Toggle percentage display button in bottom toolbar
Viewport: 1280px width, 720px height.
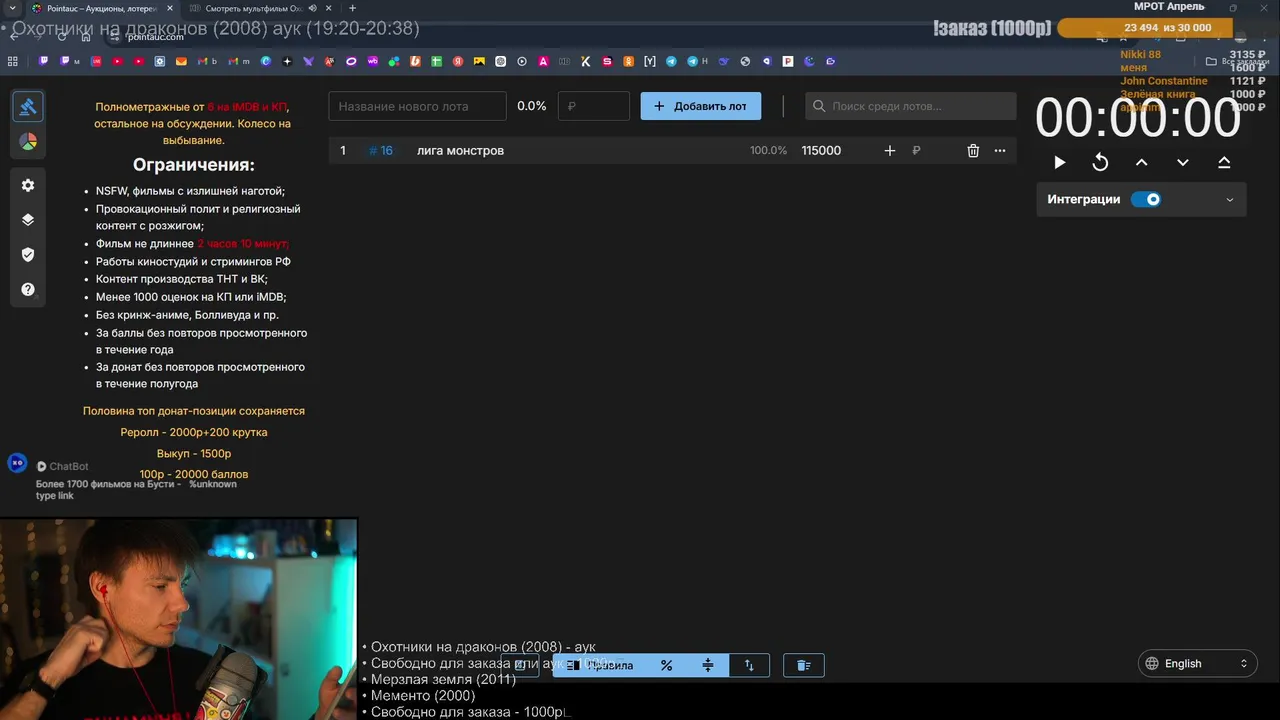coord(666,665)
